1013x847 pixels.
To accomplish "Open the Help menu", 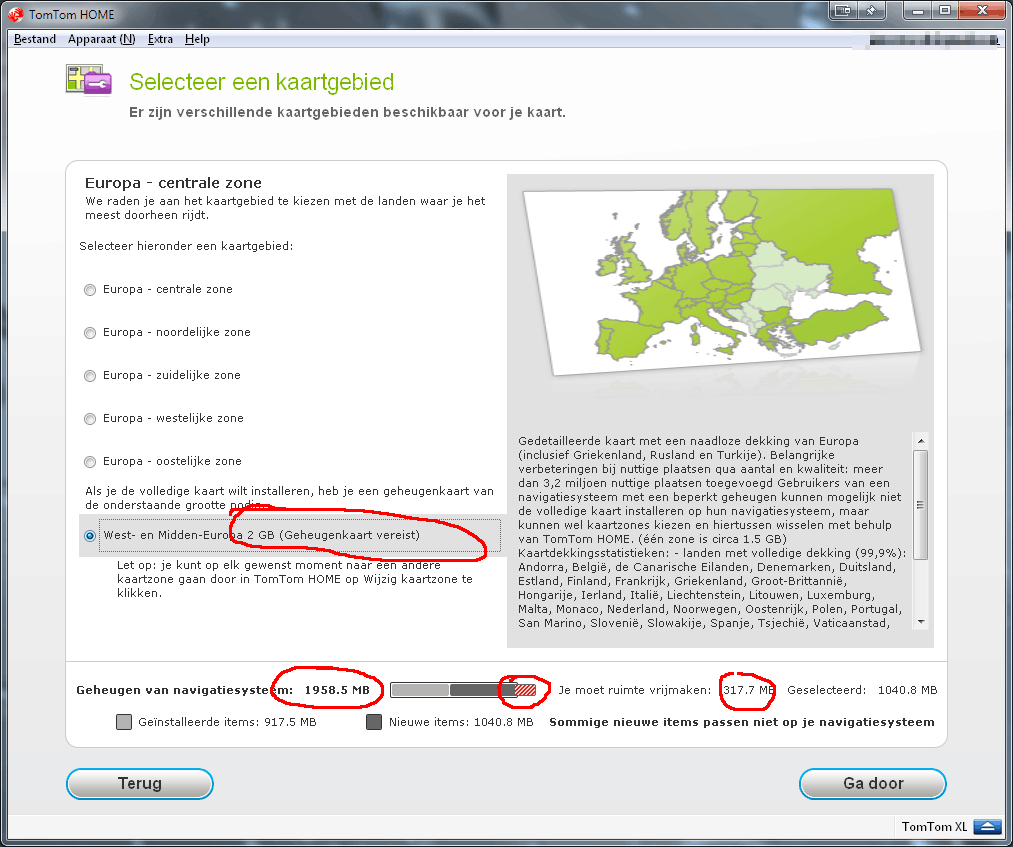I will (197, 39).
